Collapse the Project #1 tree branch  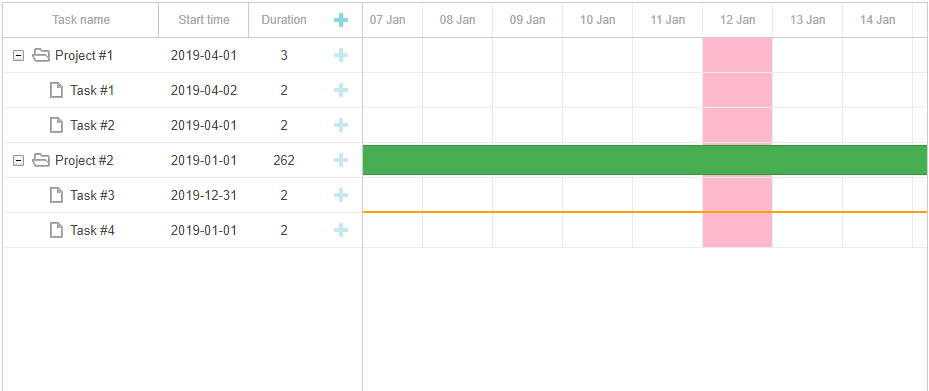pyautogui.click(x=19, y=56)
